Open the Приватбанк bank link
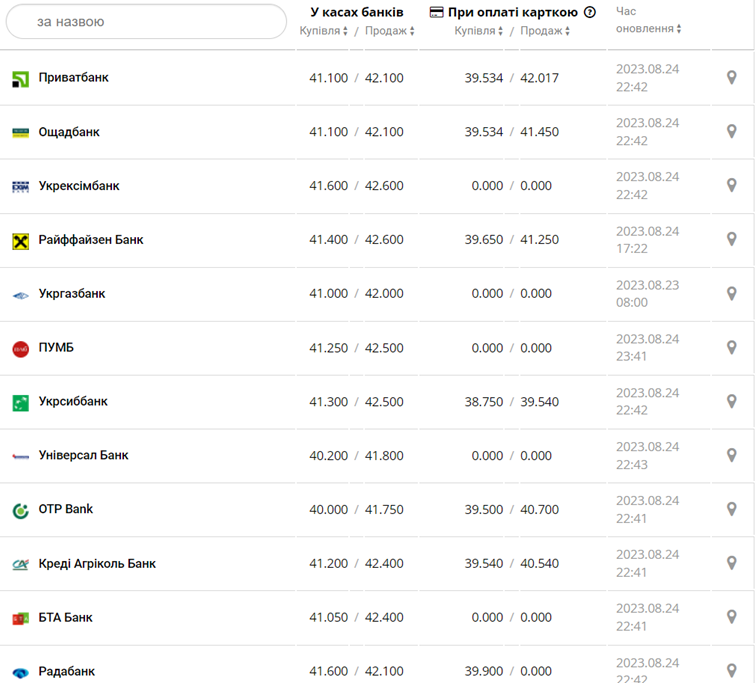756x683 pixels. click(74, 78)
